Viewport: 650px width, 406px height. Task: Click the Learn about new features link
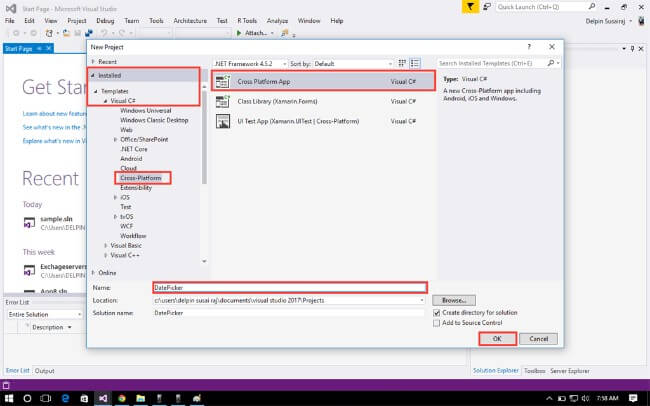55,114
